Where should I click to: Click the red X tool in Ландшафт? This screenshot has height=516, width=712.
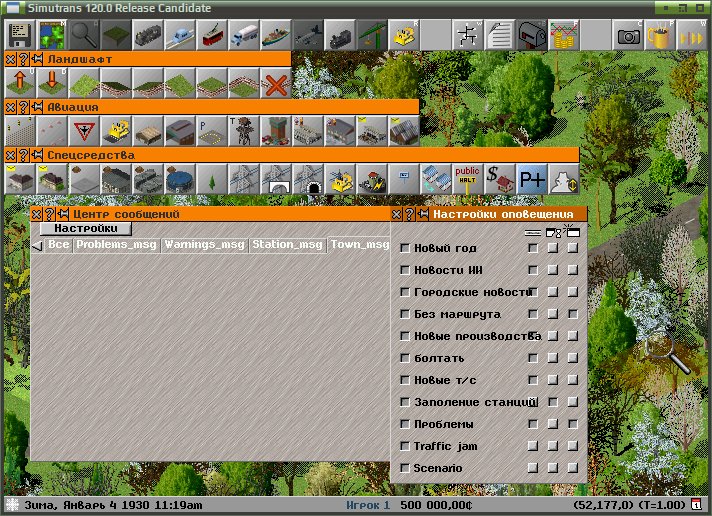click(276, 83)
